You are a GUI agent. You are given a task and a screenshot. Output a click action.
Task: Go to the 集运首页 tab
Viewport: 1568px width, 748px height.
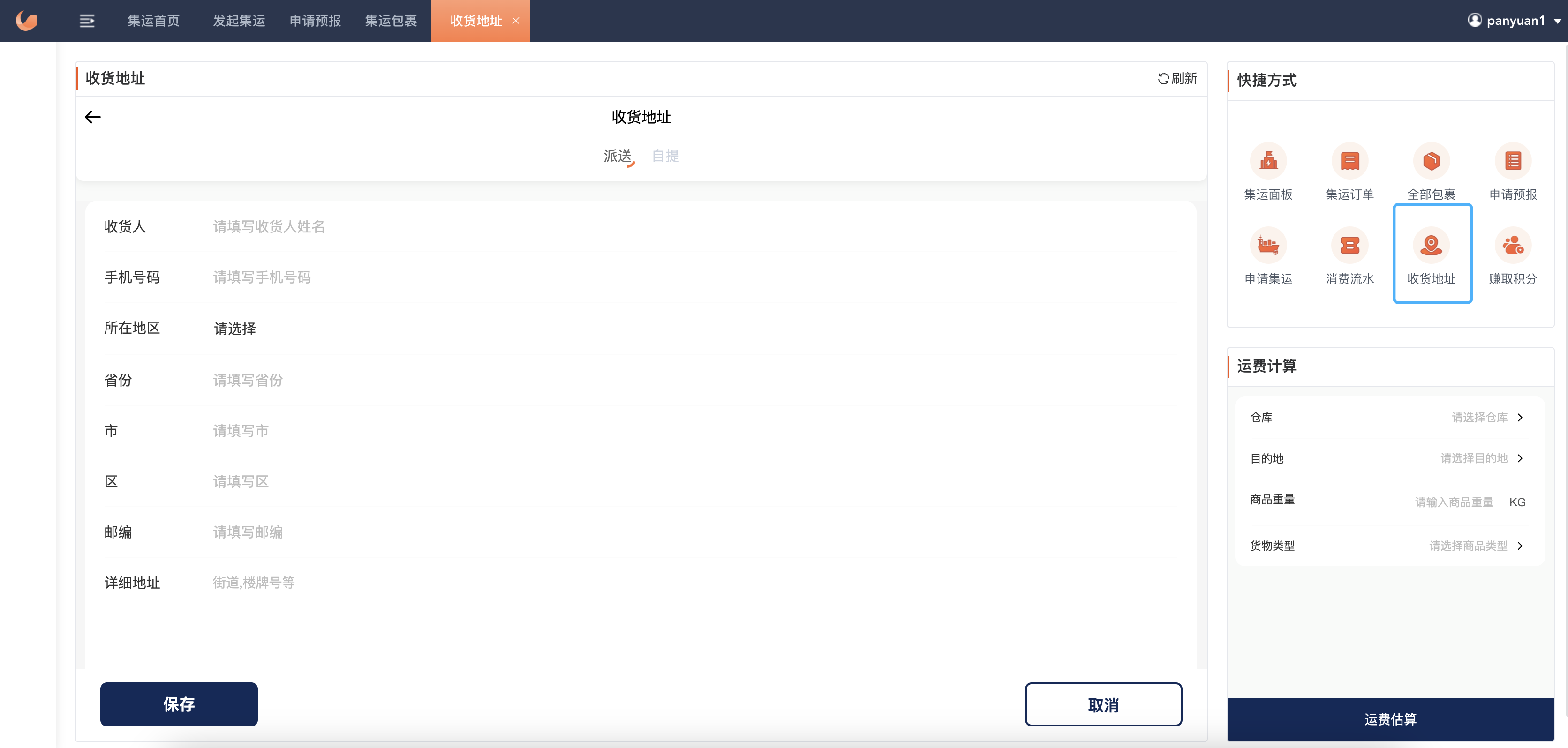tap(153, 21)
